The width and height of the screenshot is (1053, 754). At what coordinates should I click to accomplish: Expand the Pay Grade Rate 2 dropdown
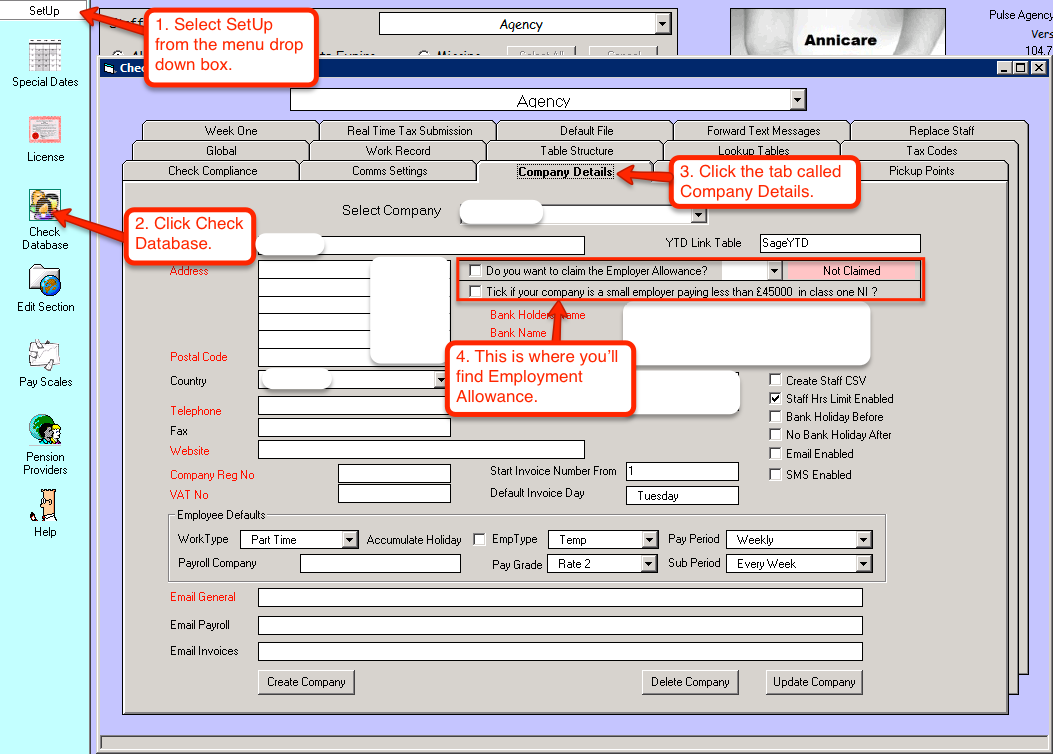[x=648, y=564]
